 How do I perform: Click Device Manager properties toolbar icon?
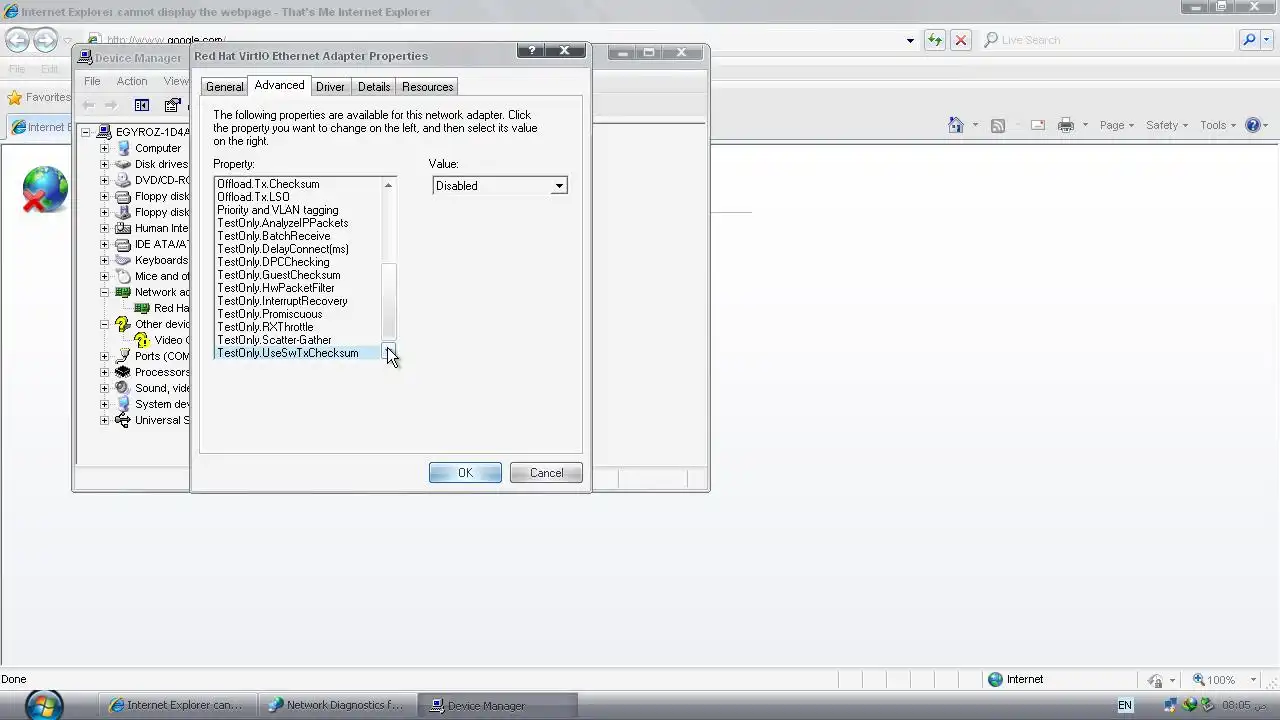pyautogui.click(x=173, y=105)
